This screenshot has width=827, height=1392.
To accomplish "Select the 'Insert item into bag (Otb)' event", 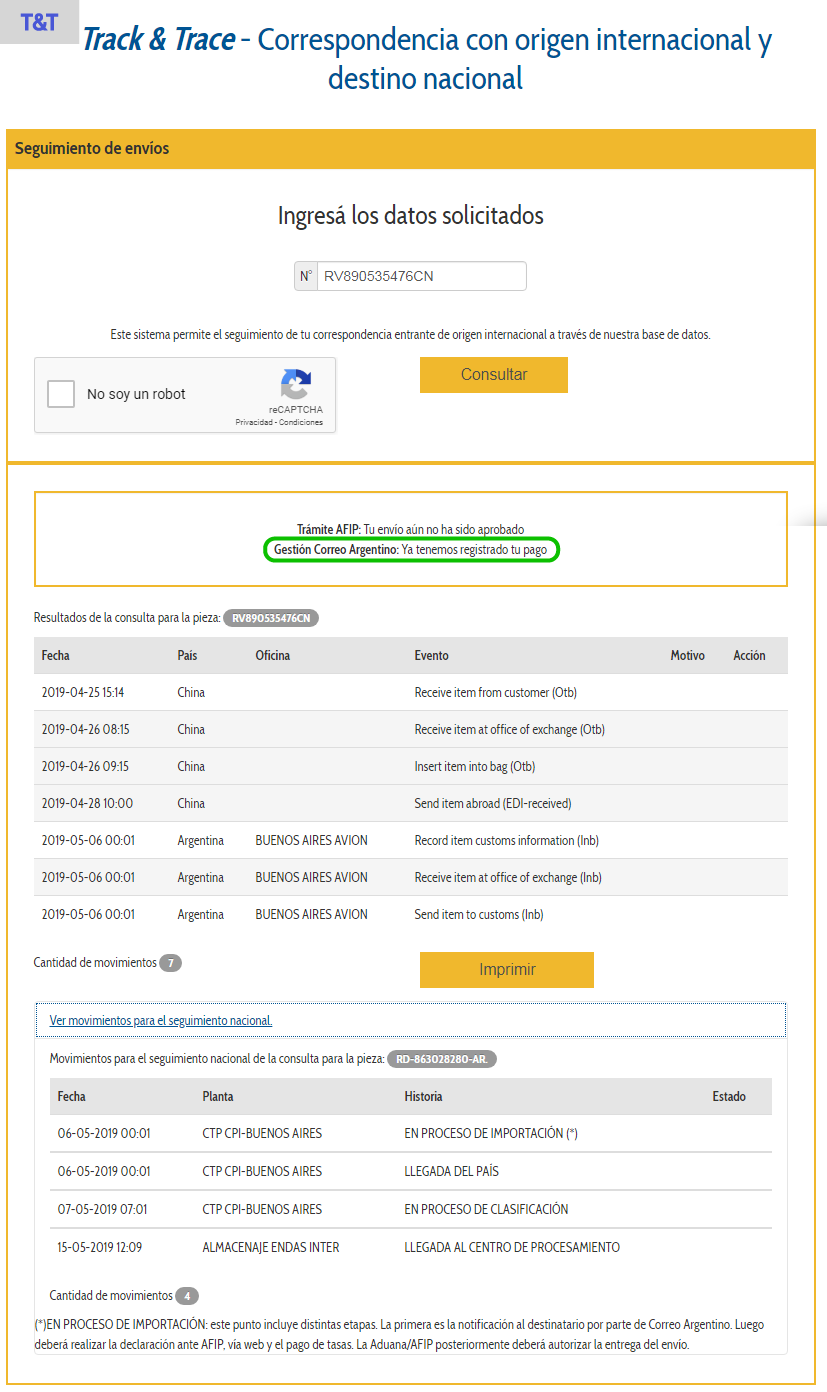I will point(475,767).
